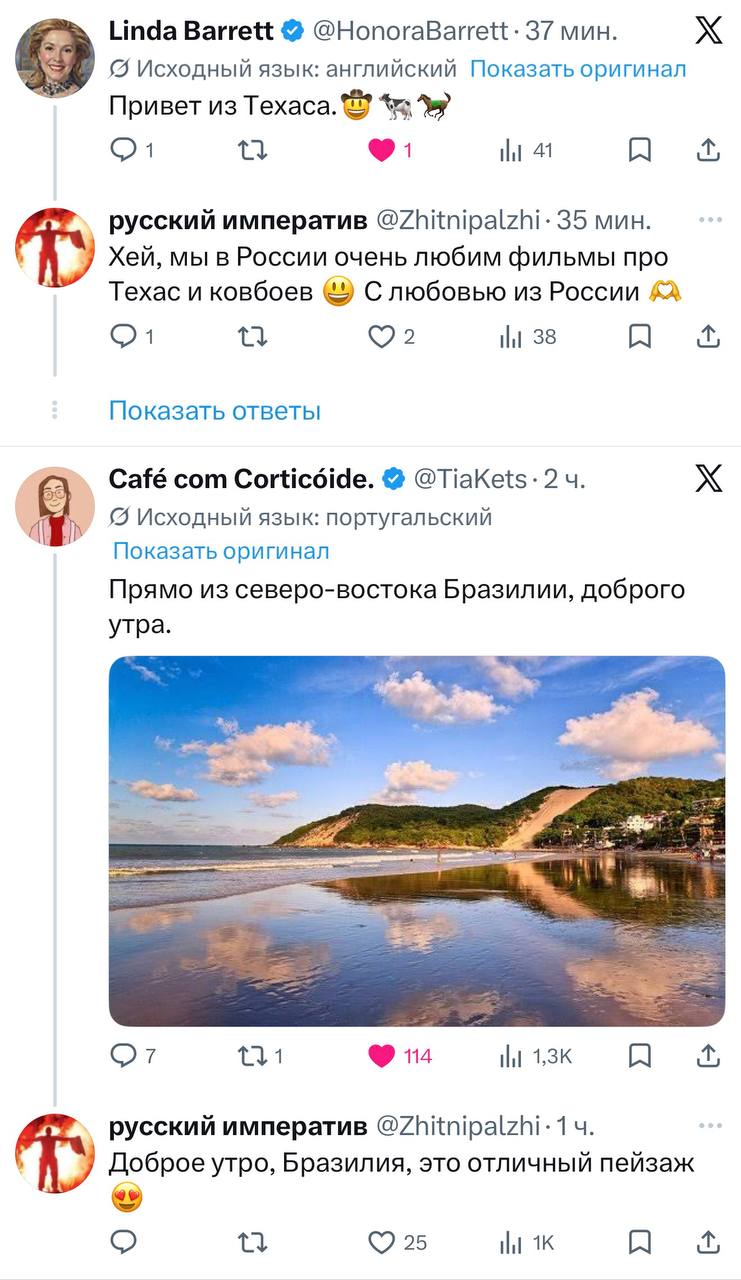Screen dimensions: 741x1280
Task: Open the Brazilian beach photo
Action: click(416, 840)
